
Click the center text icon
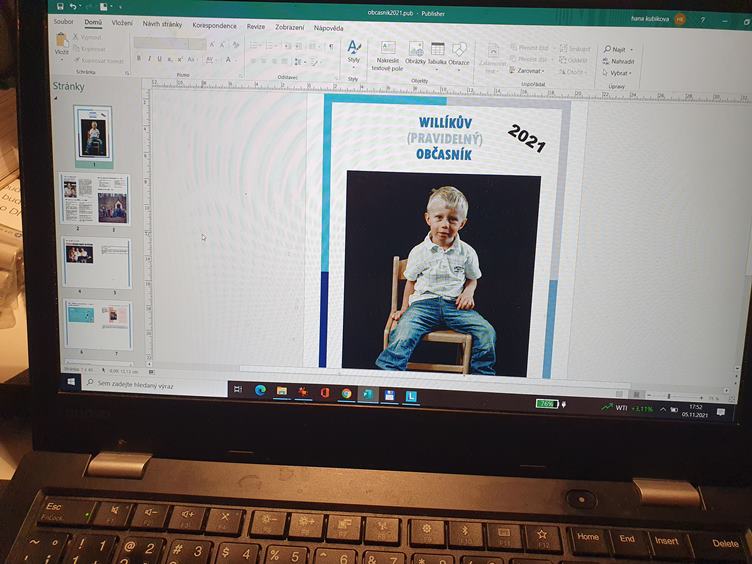click(x=264, y=61)
